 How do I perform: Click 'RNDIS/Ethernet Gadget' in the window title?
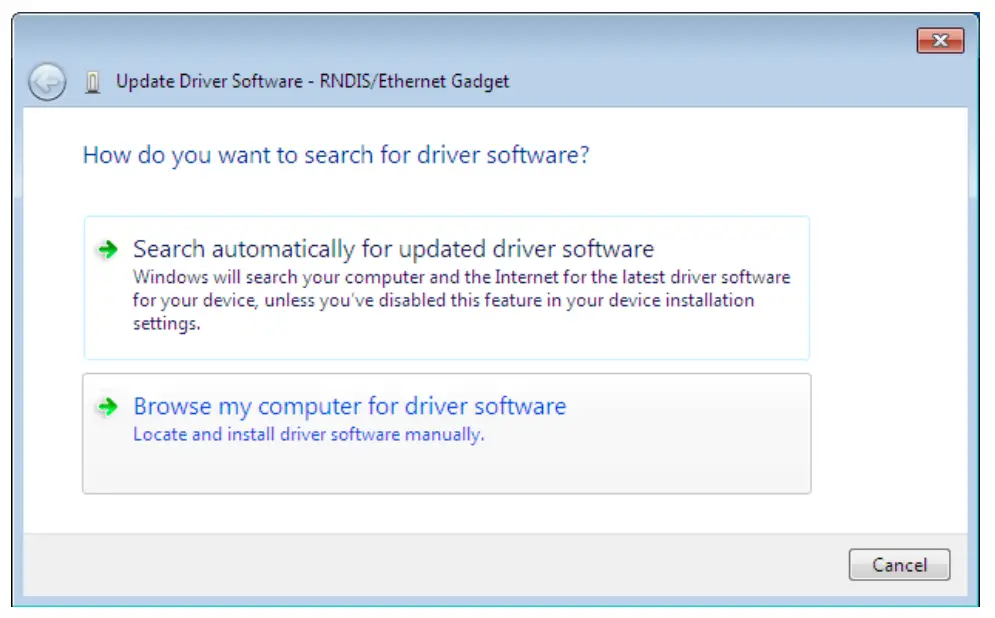coord(414,82)
